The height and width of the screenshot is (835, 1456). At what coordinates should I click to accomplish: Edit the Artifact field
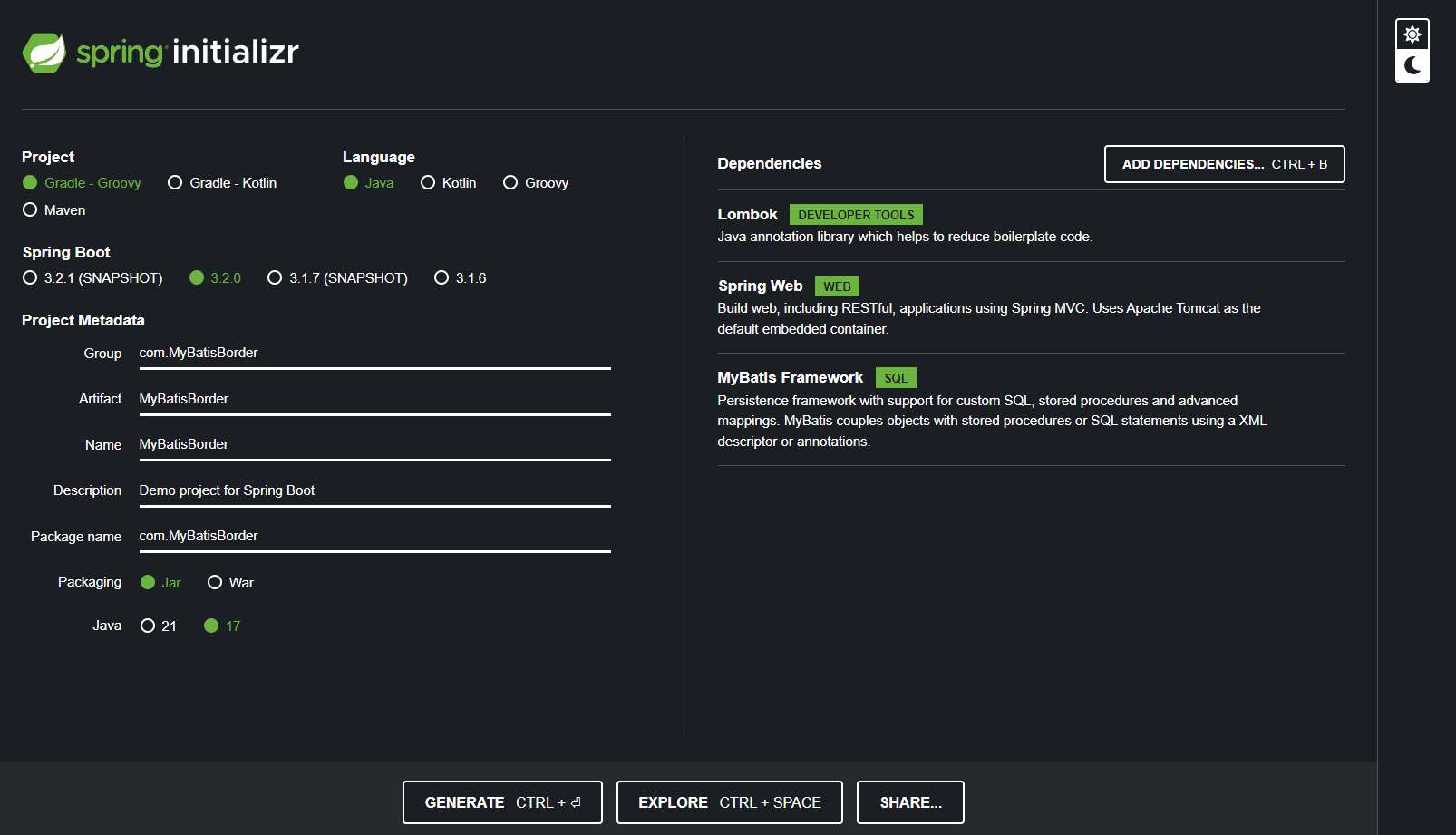coord(374,400)
